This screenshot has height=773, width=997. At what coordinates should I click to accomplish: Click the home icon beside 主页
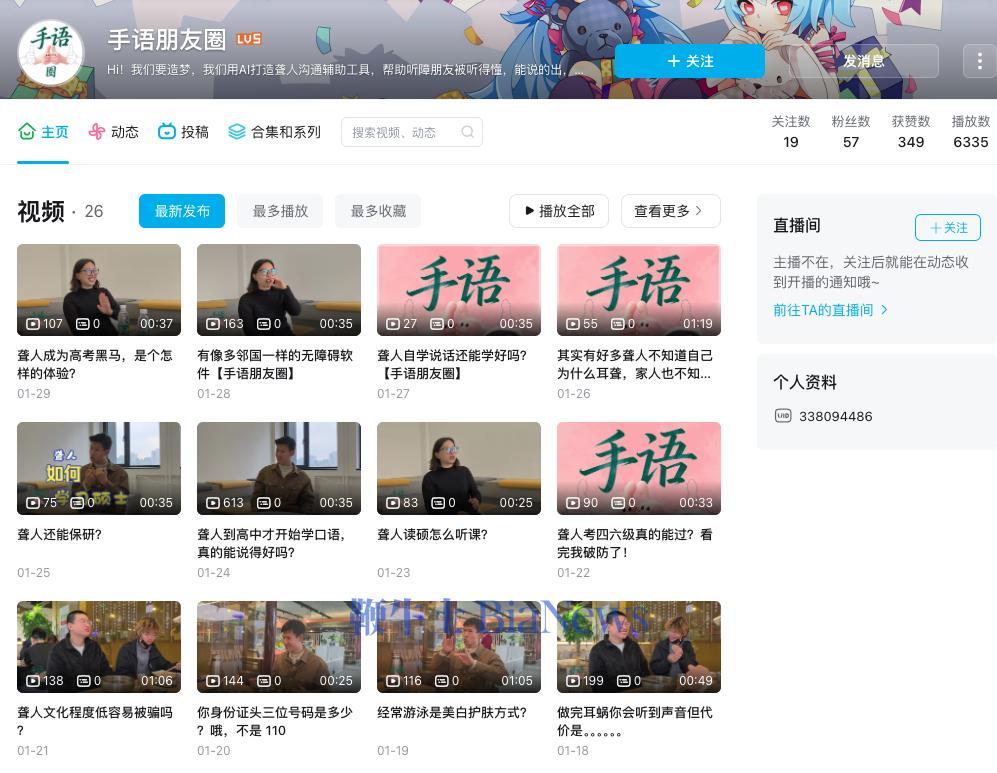[x=27, y=132]
